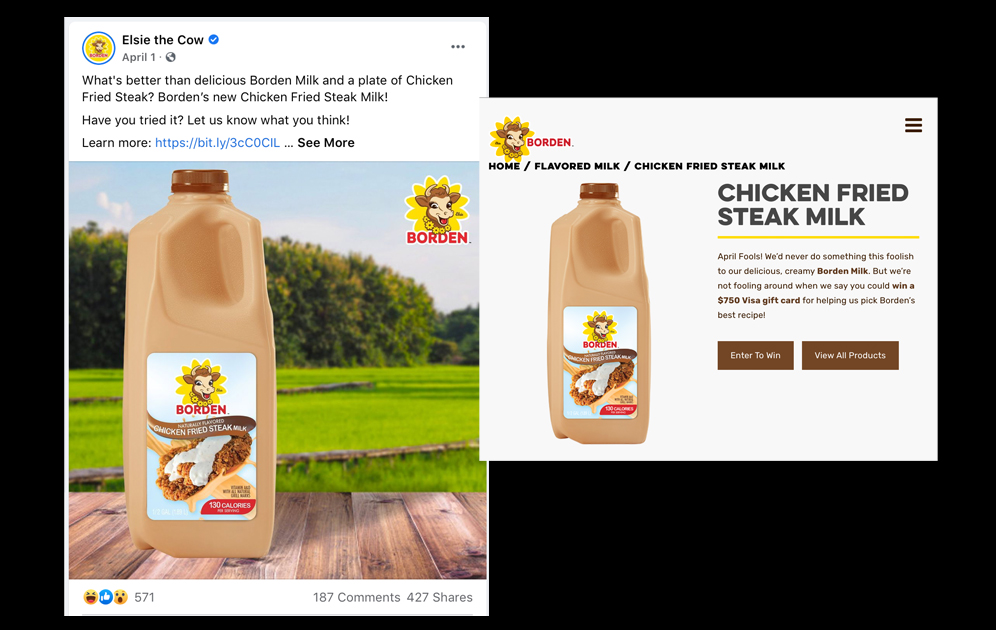Open the 187 Comments link
Image resolution: width=996 pixels, height=630 pixels.
pyautogui.click(x=356, y=598)
